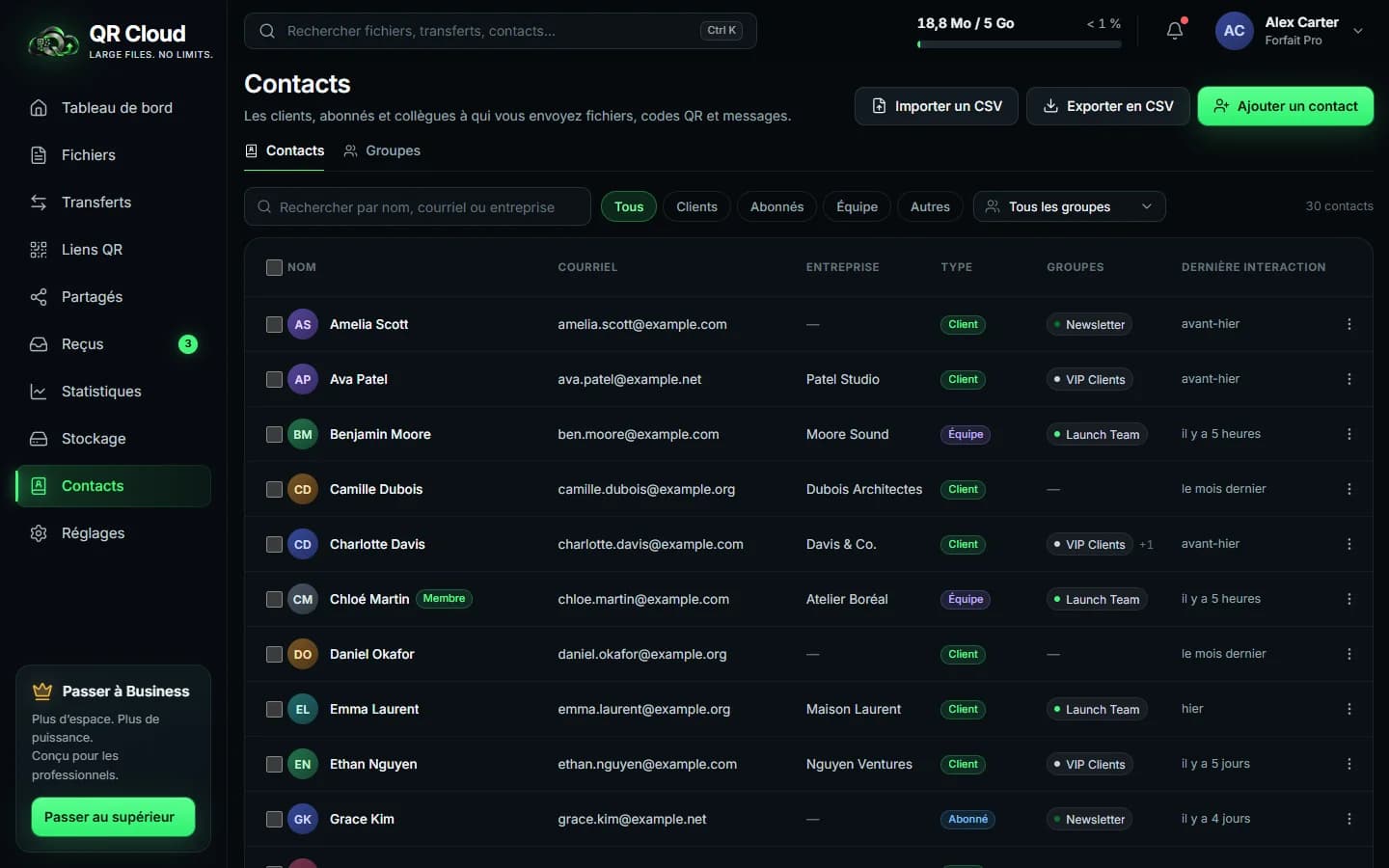Click the AC user avatar
1389x868 pixels.
1234,31
